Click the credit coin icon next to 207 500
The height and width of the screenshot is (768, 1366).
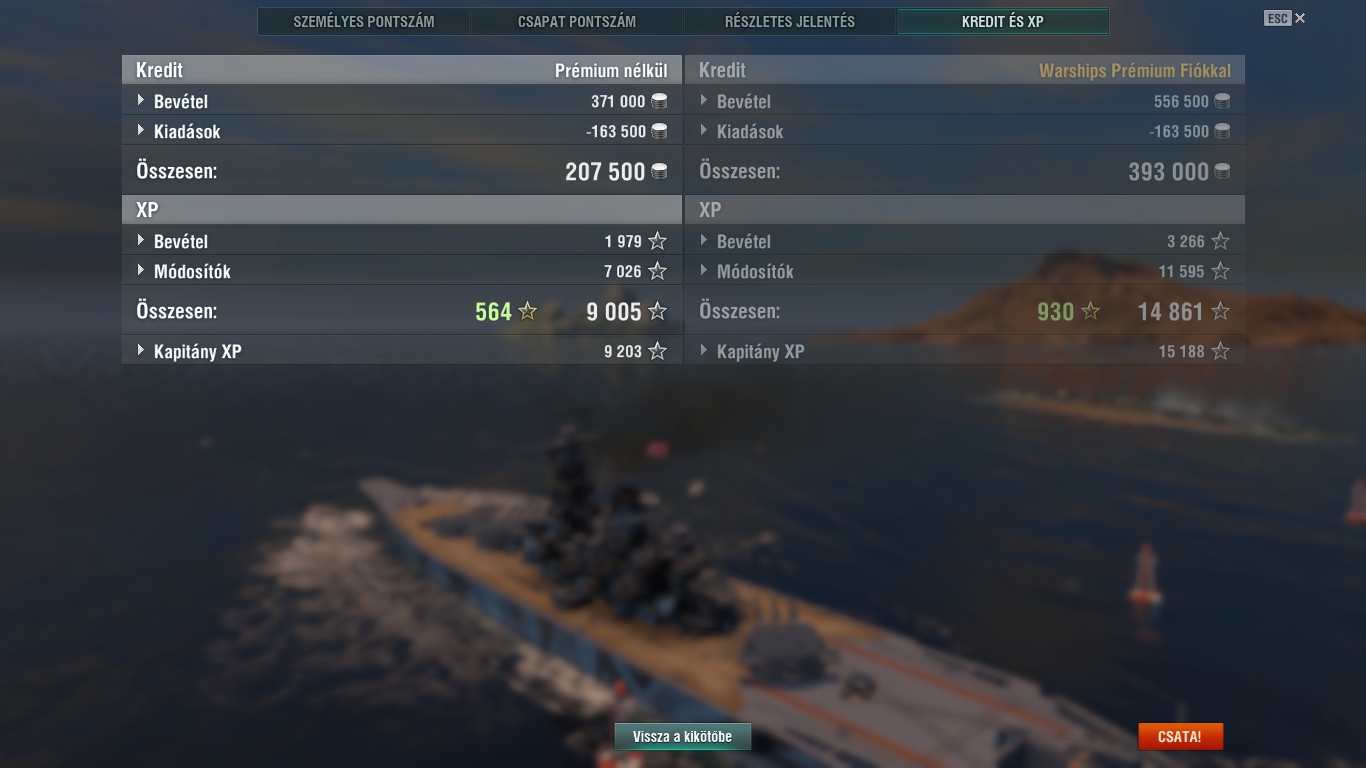tap(659, 172)
